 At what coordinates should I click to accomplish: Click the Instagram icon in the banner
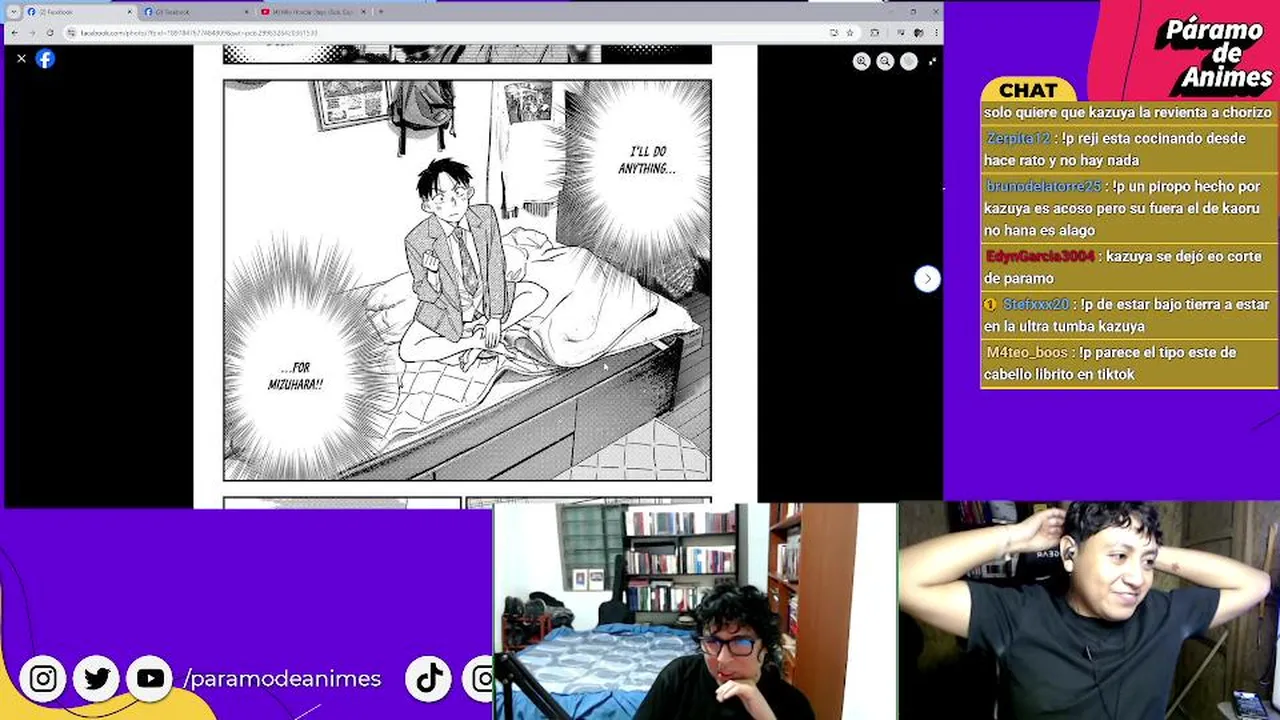click(x=43, y=679)
